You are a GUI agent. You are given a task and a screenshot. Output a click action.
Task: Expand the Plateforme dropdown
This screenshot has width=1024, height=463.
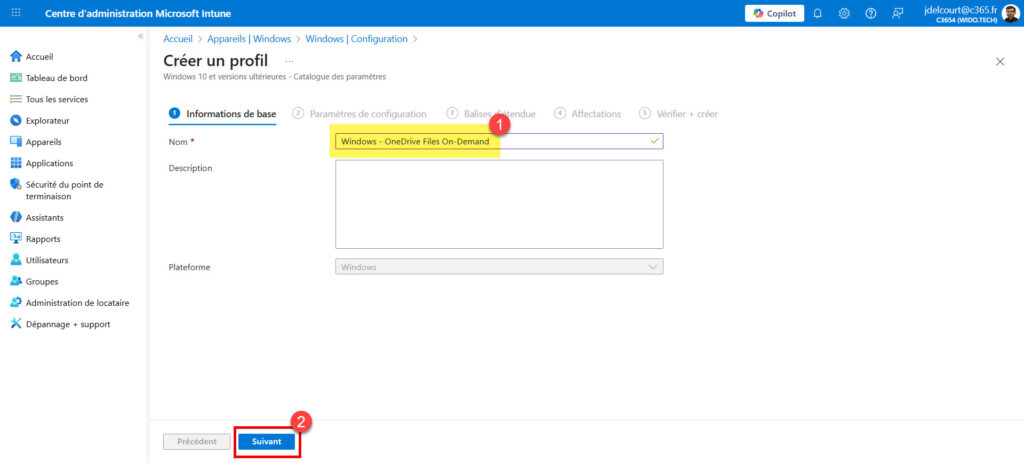pyautogui.click(x=499, y=267)
